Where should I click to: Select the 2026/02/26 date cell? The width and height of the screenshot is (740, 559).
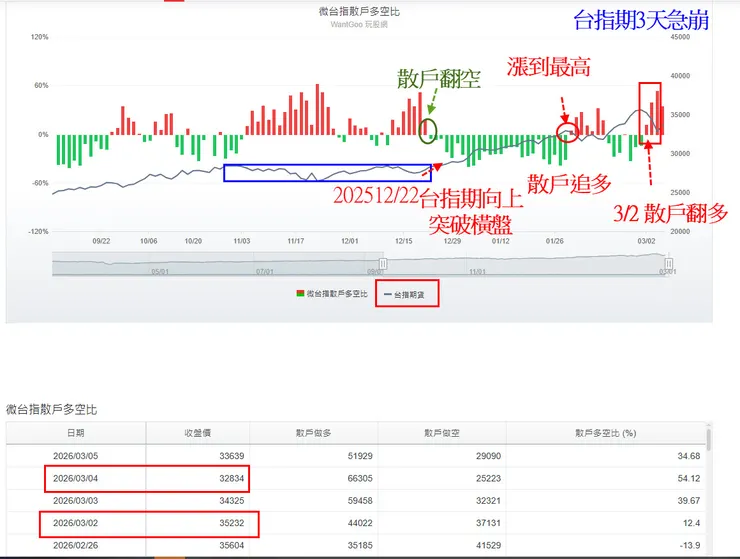click(x=76, y=545)
